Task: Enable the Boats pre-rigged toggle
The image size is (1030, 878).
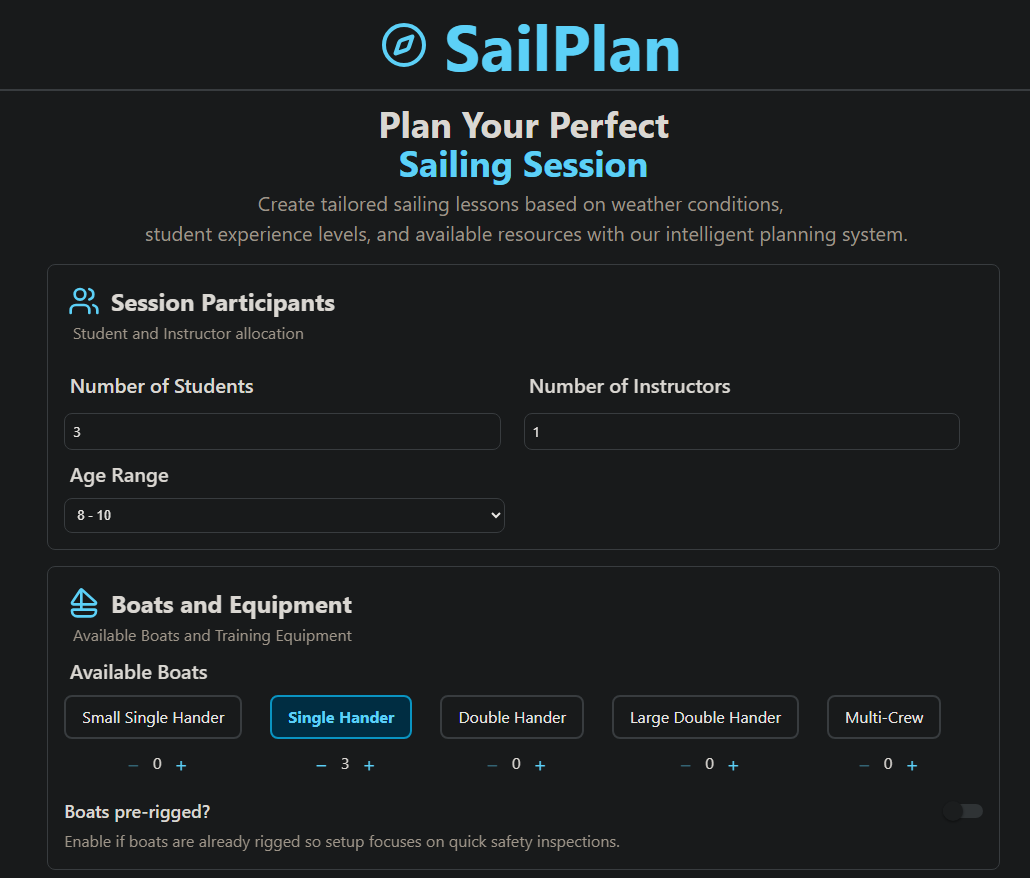Action: click(962, 811)
